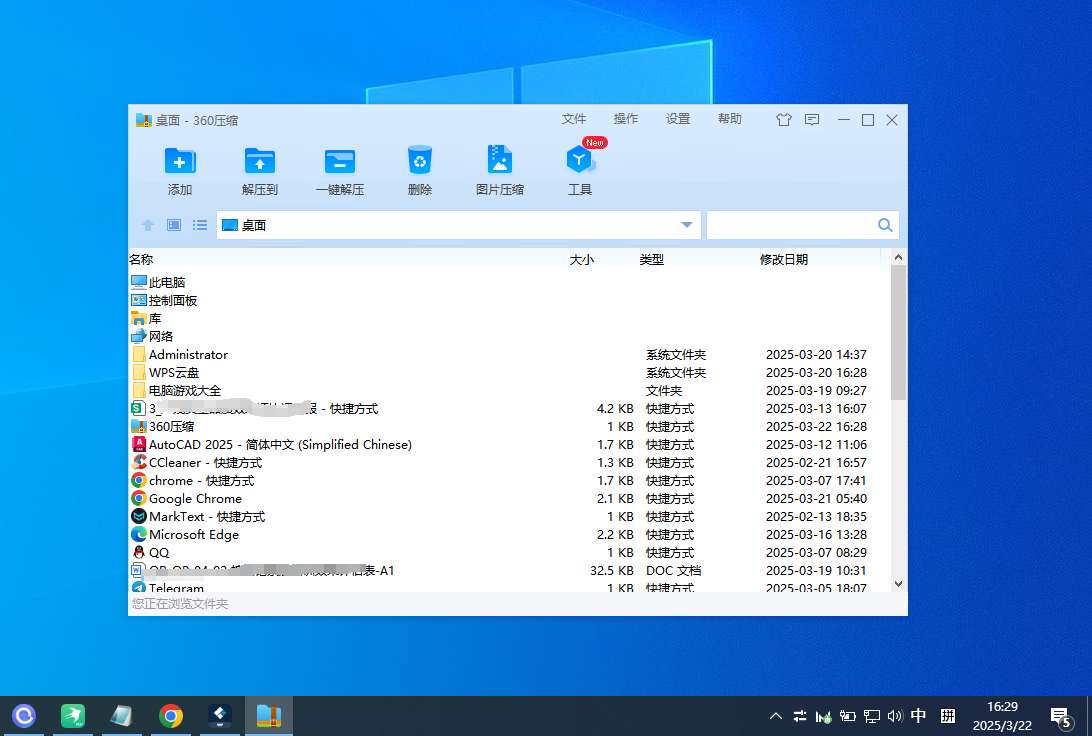This screenshot has width=1092, height=736.
Task: Show hidden tray icons chevron
Action: 776,716
